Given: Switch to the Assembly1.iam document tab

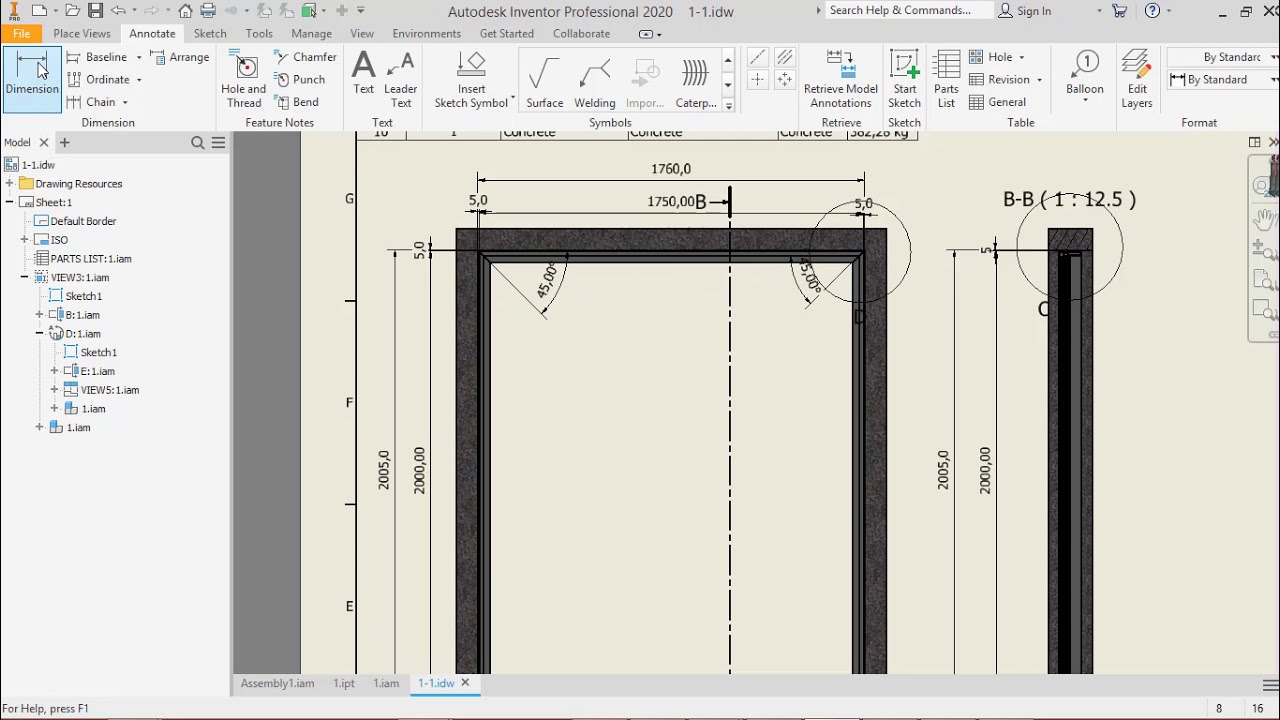Looking at the screenshot, I should coord(277,683).
